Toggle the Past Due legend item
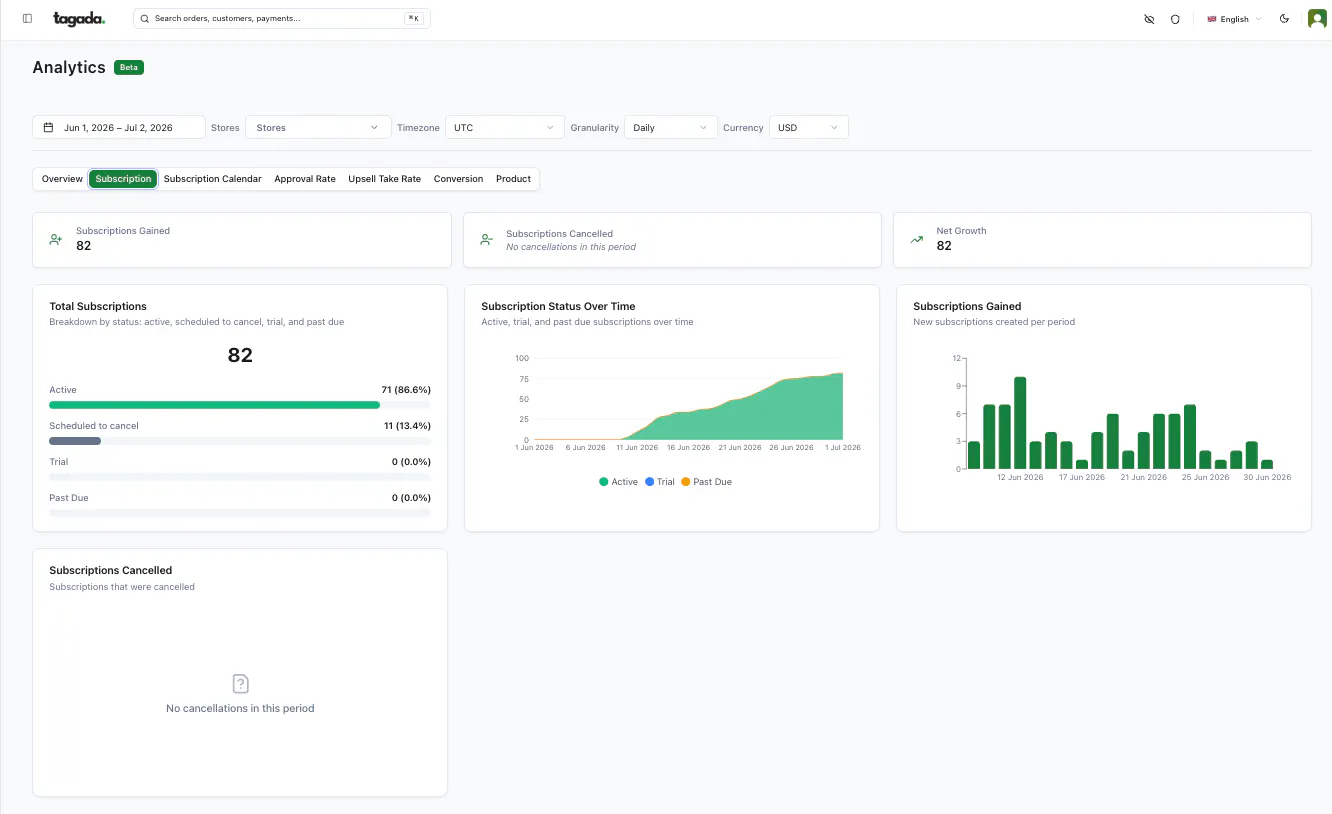 click(x=706, y=482)
